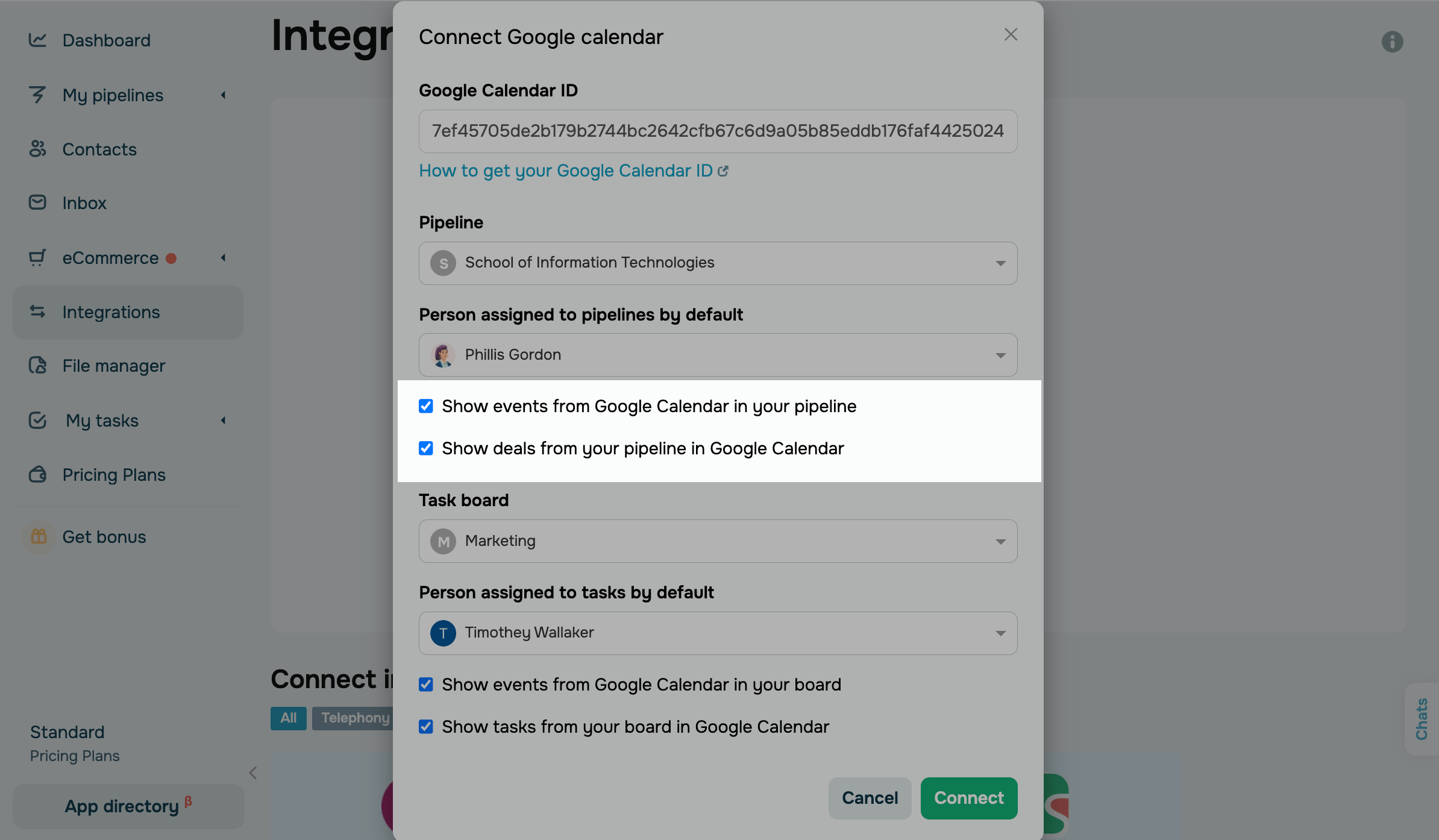The height and width of the screenshot is (840, 1439).
Task: Toggle Show tasks from your board checkbox
Action: coord(426,727)
